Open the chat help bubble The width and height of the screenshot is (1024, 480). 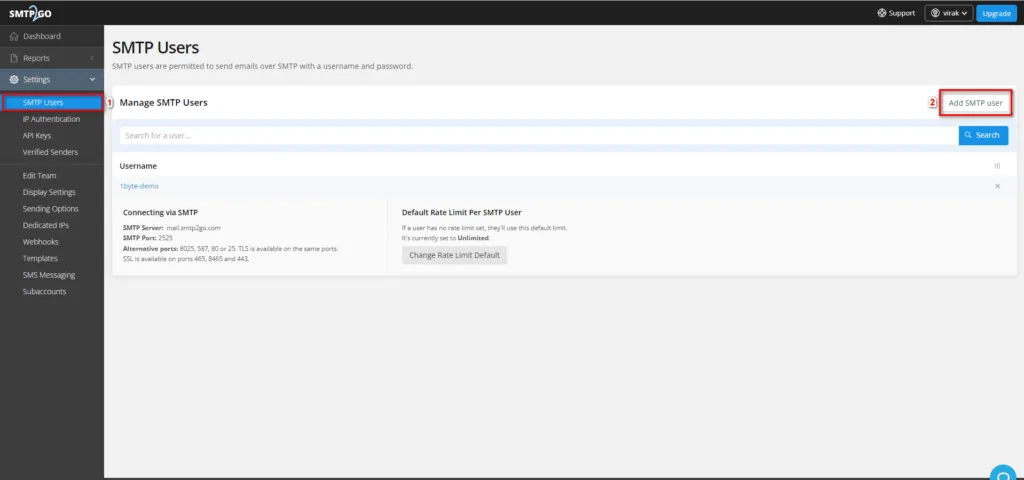1001,472
